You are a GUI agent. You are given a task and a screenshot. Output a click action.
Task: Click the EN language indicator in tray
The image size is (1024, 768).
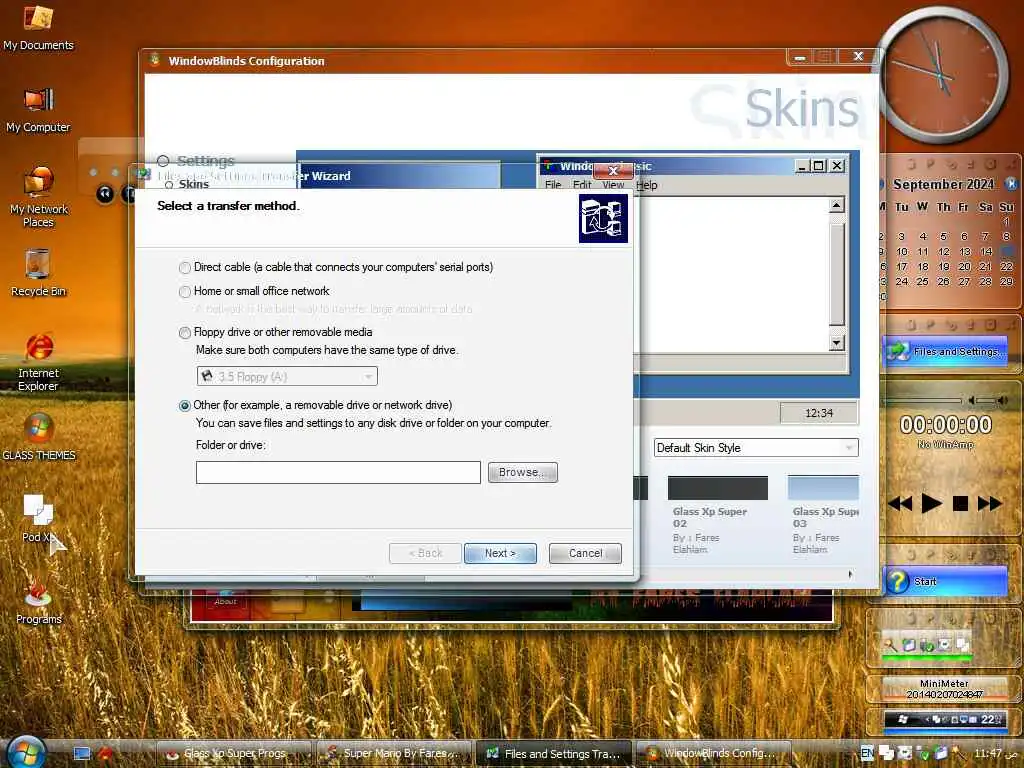pyautogui.click(x=867, y=753)
